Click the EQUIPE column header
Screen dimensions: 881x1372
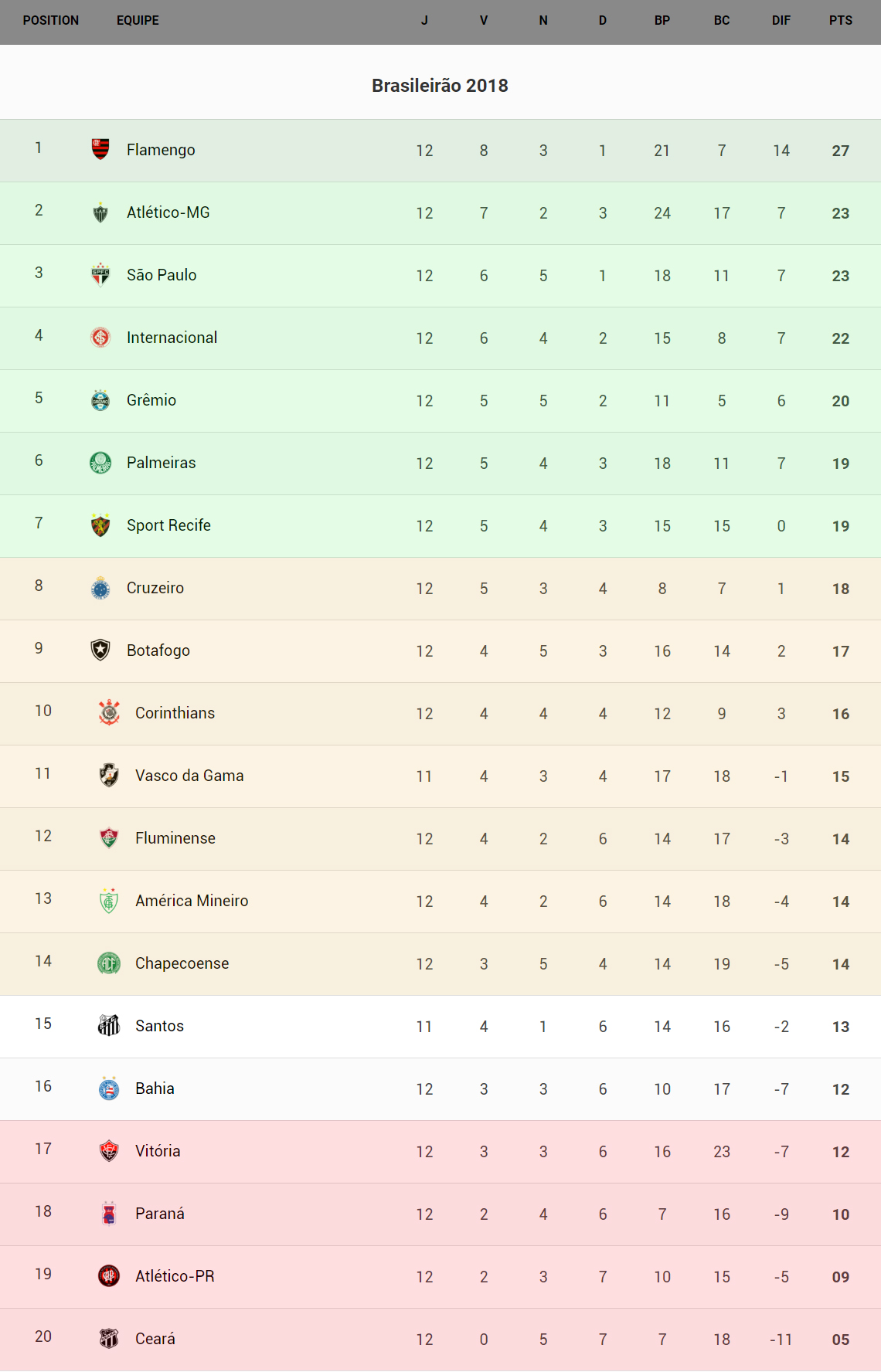point(138,21)
